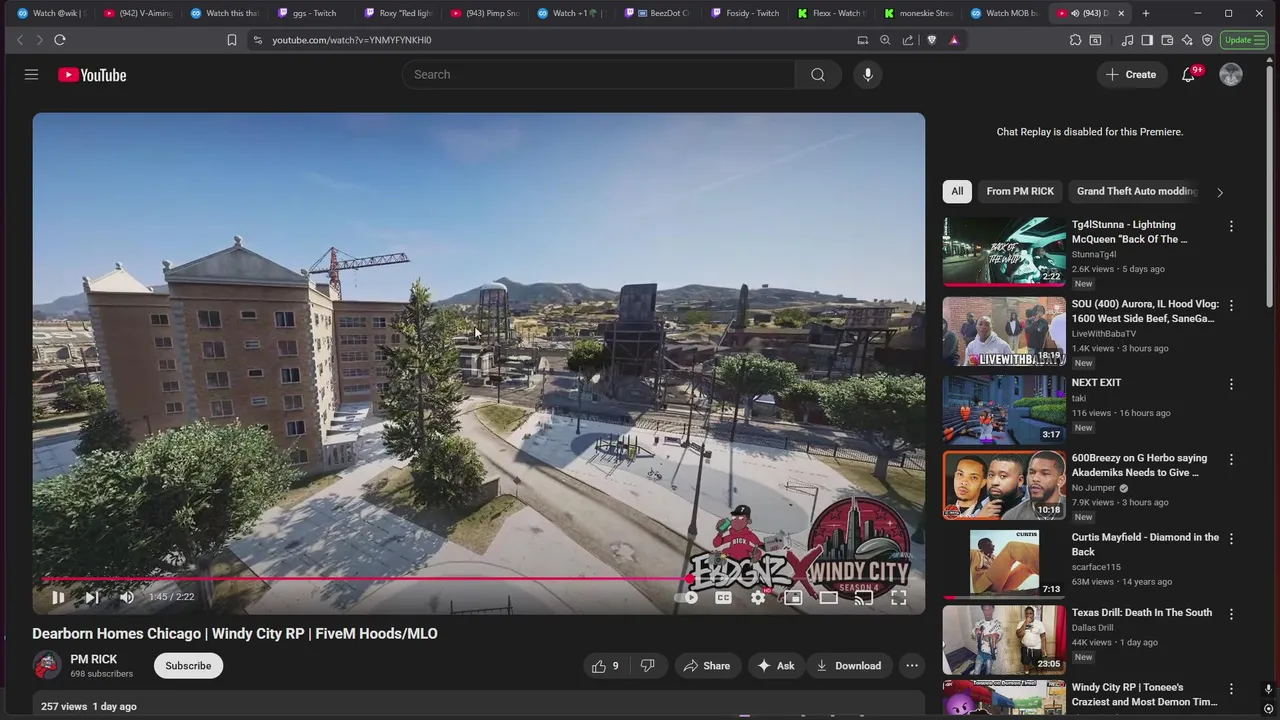Viewport: 1280px width, 720px height.
Task: Open options for 600Breezy on G Herbo video
Action: coord(1231,459)
